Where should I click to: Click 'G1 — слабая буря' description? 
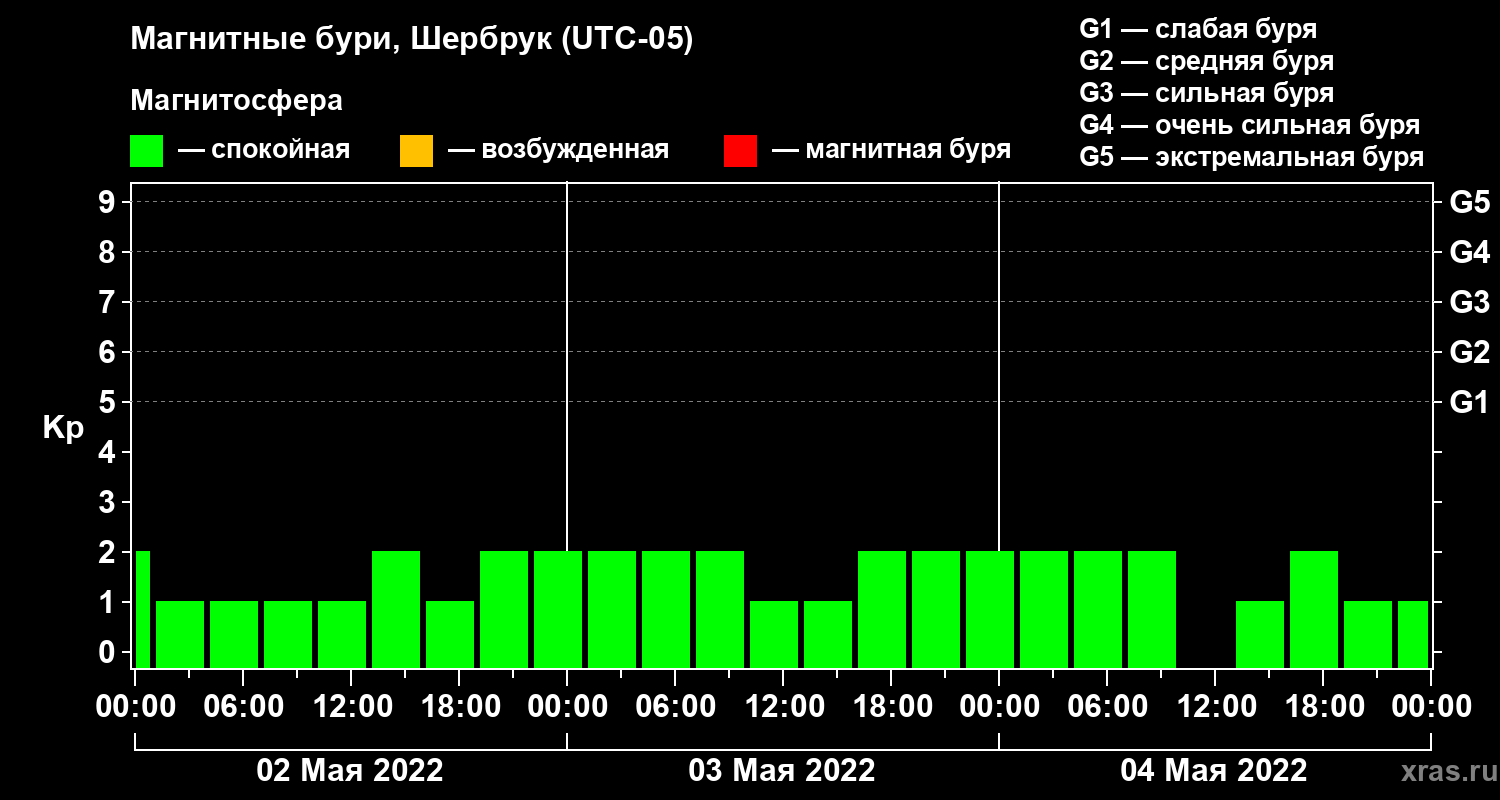1198,28
